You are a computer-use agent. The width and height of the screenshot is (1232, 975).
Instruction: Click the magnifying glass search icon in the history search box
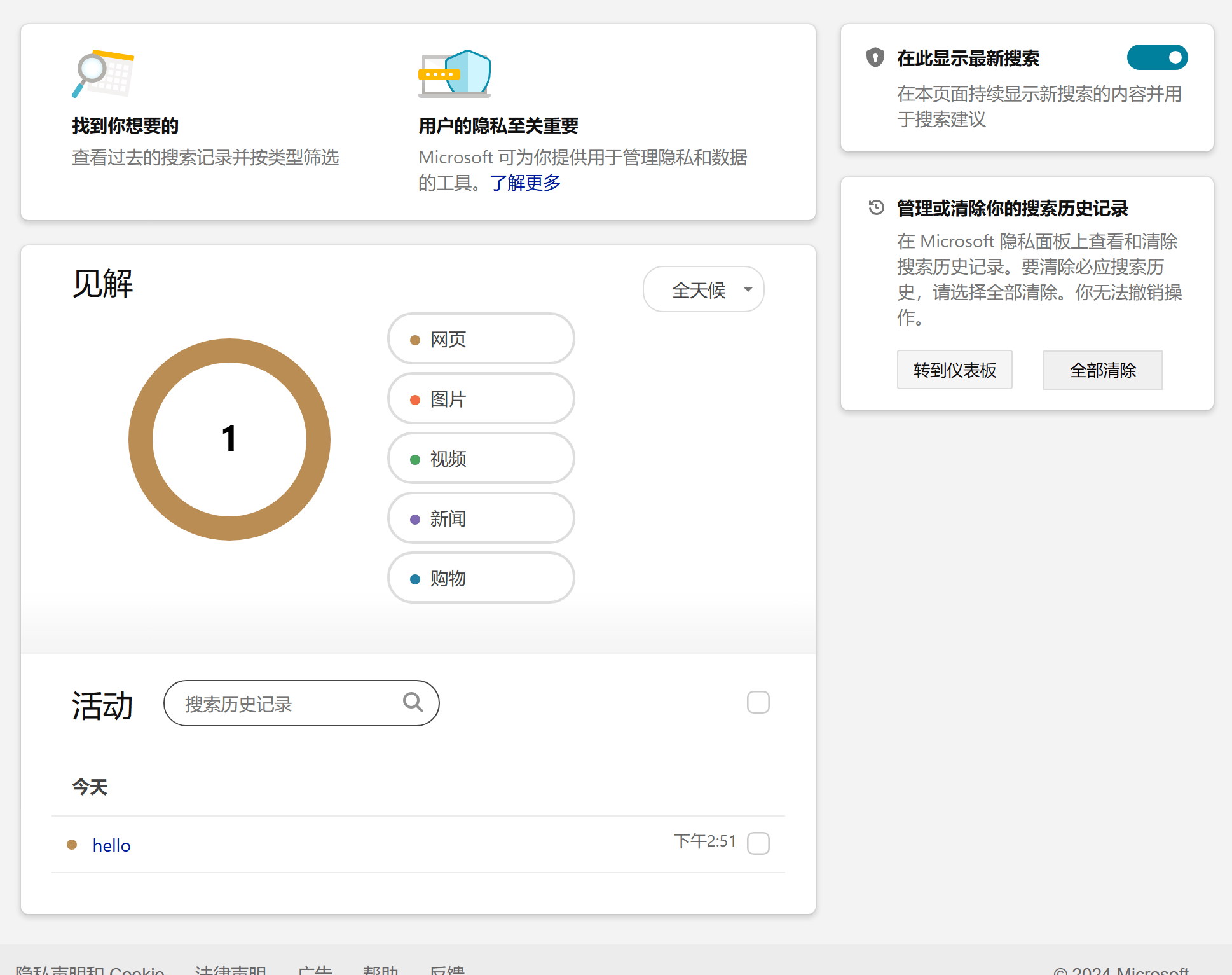[413, 702]
